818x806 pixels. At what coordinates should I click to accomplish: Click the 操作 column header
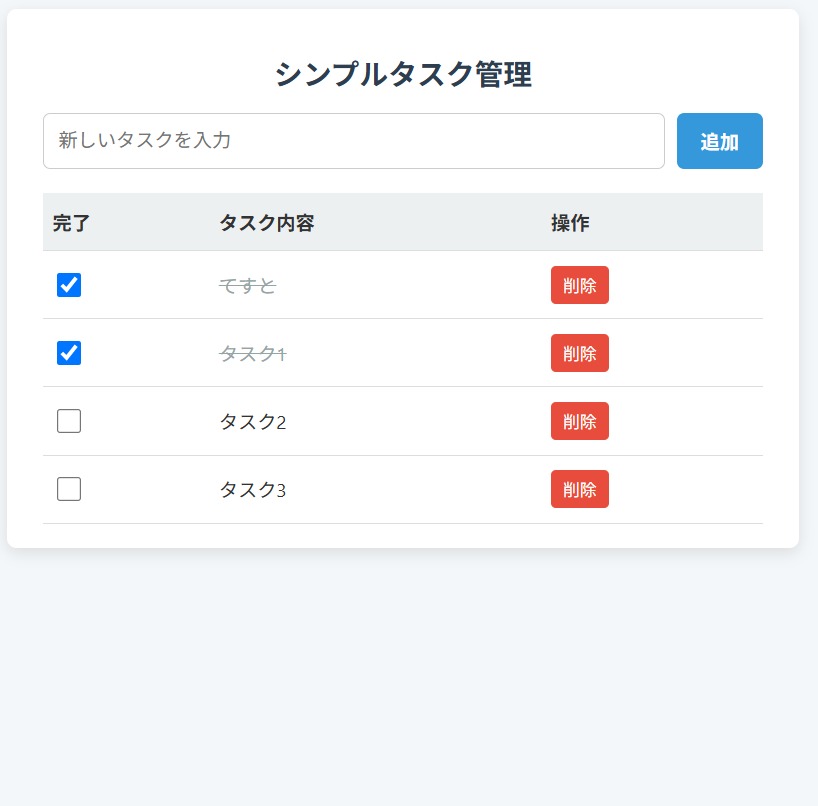(x=570, y=223)
